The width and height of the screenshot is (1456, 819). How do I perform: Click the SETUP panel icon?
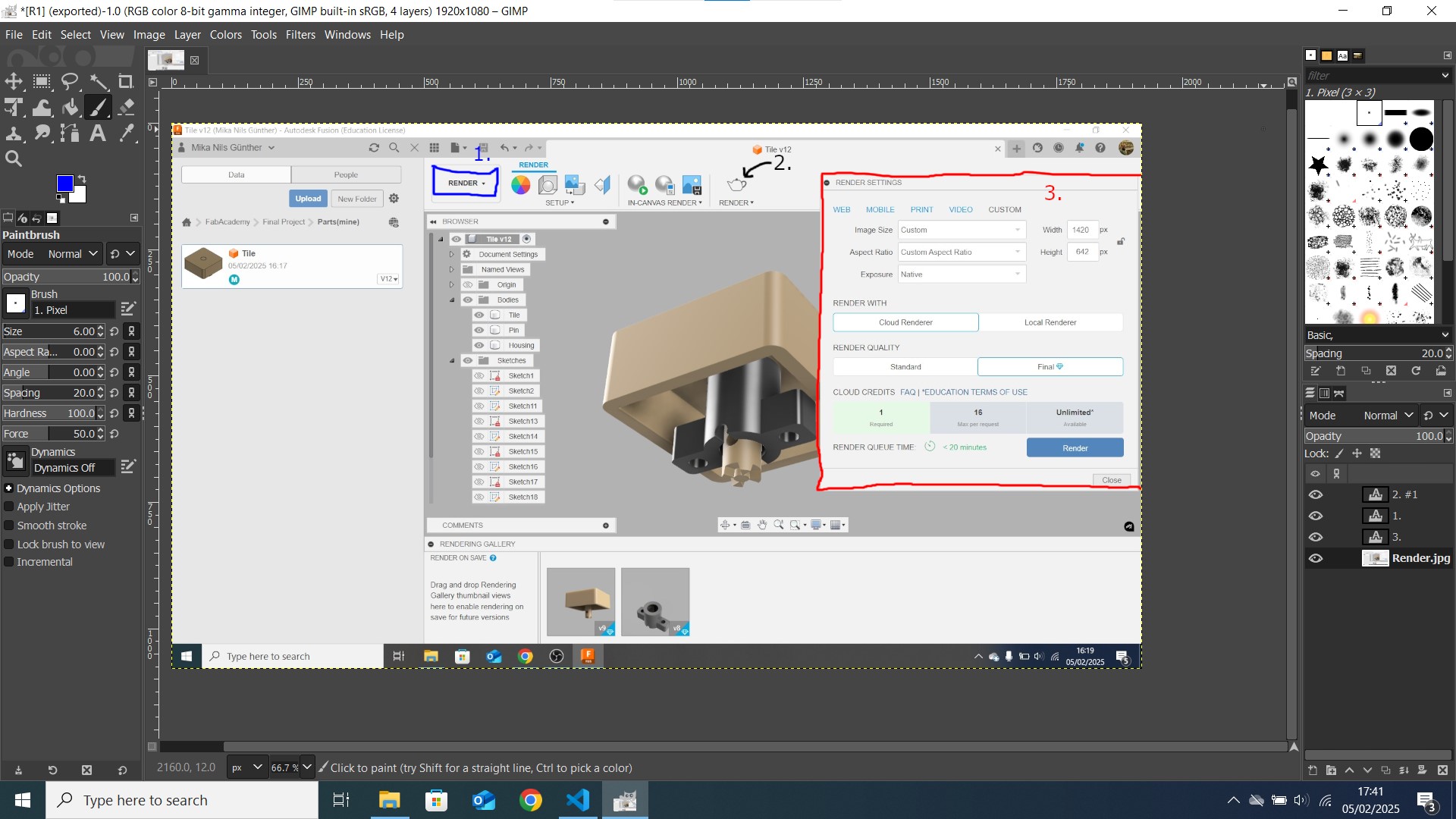click(x=558, y=202)
